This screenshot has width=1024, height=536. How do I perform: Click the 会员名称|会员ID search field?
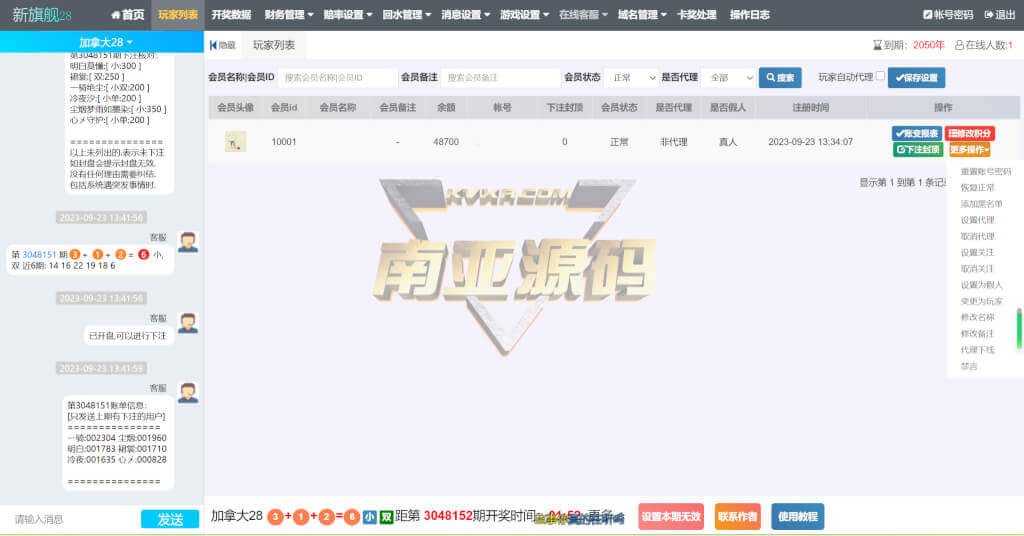pos(335,77)
